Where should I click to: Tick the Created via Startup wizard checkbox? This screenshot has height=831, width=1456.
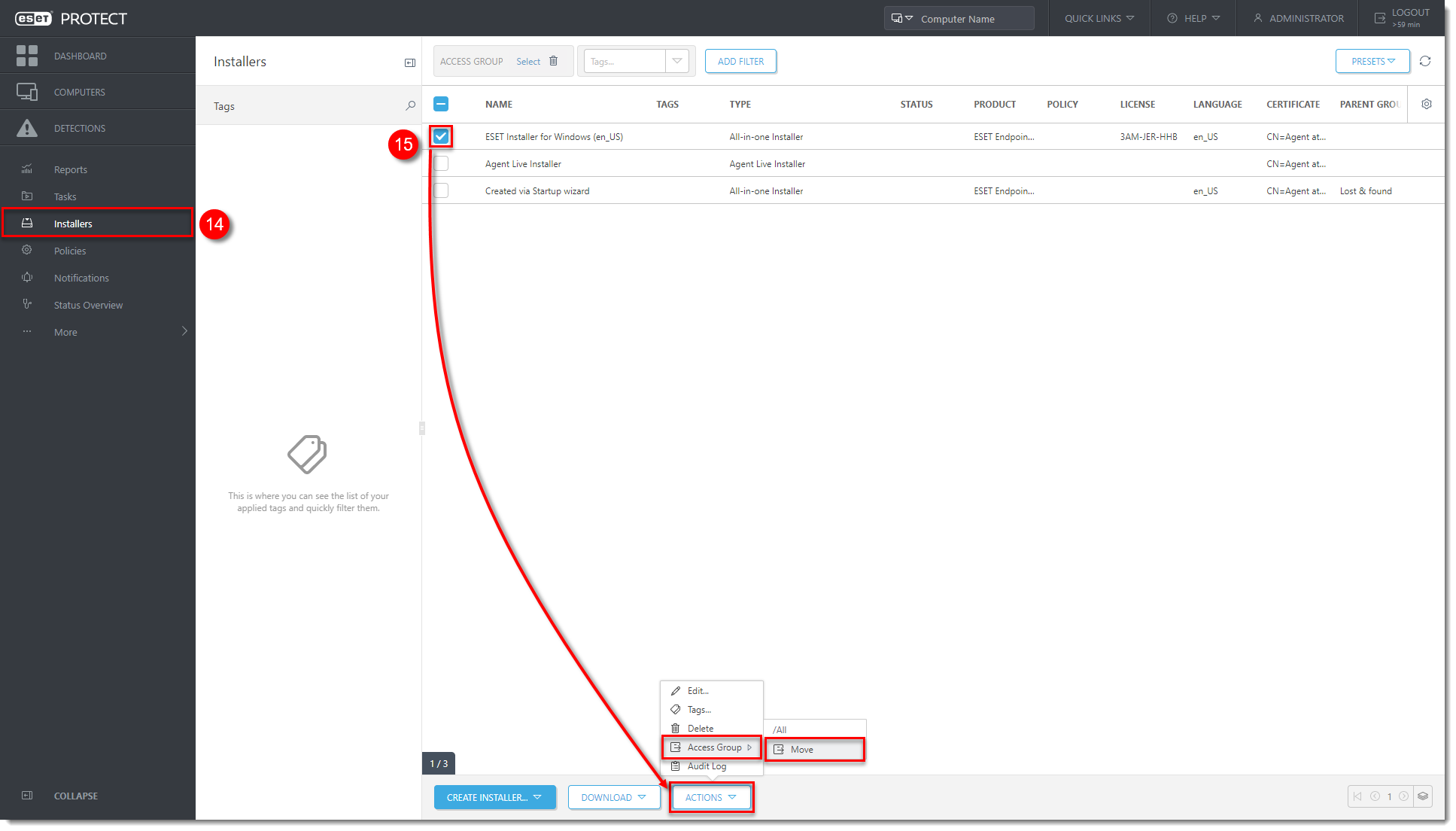[441, 190]
